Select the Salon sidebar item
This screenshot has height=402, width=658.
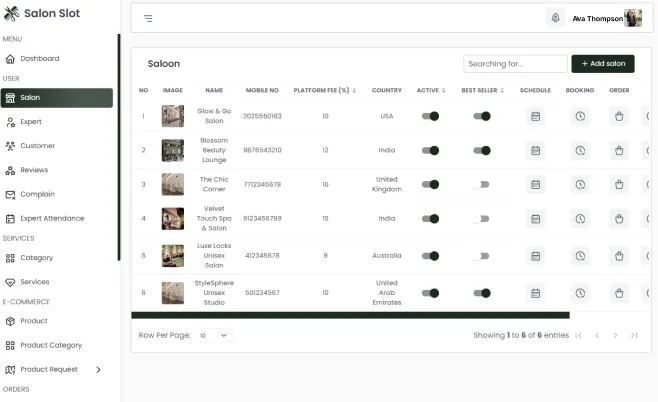click(57, 98)
